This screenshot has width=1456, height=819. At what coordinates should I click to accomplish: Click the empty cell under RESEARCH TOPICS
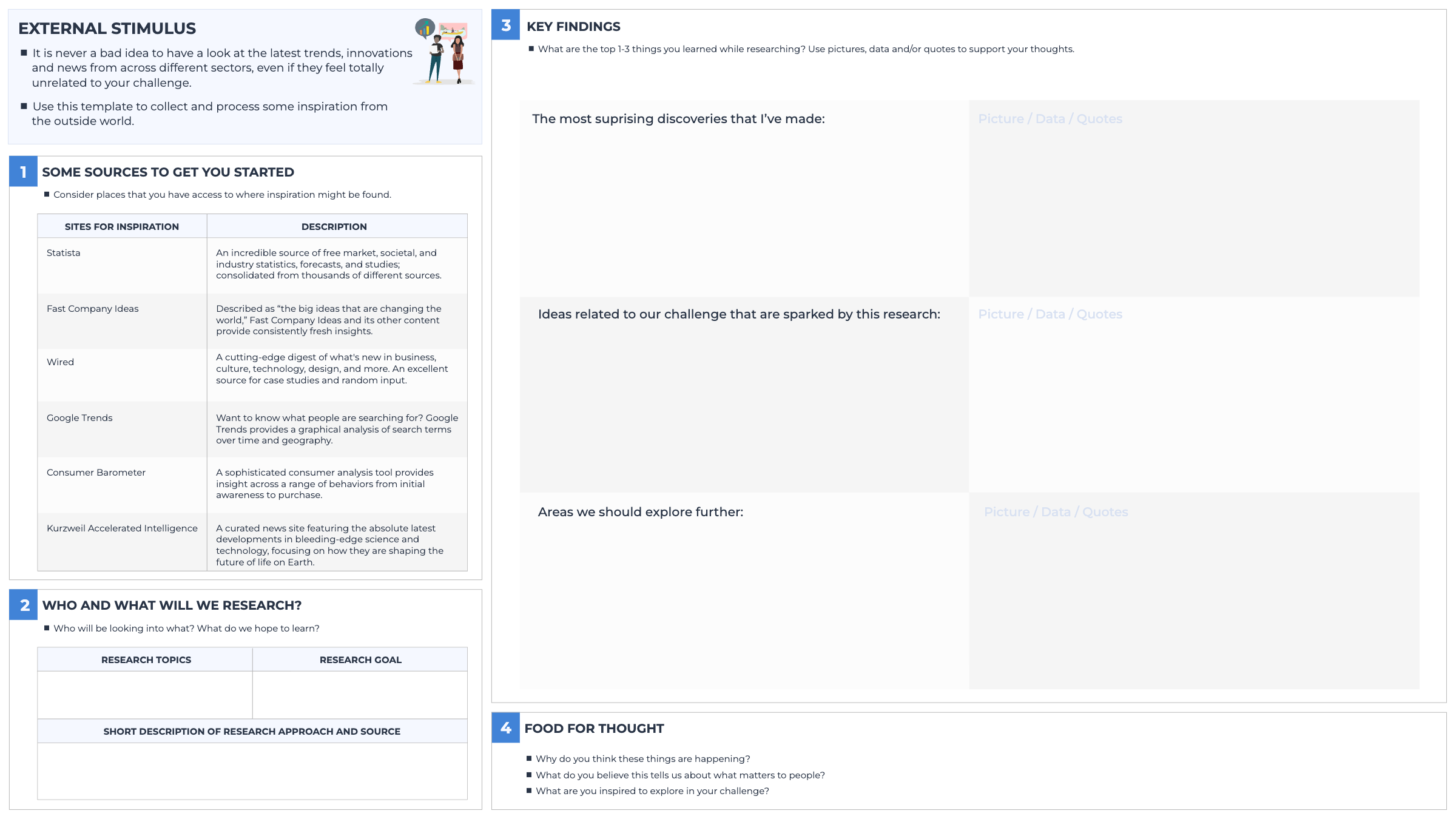(x=145, y=695)
